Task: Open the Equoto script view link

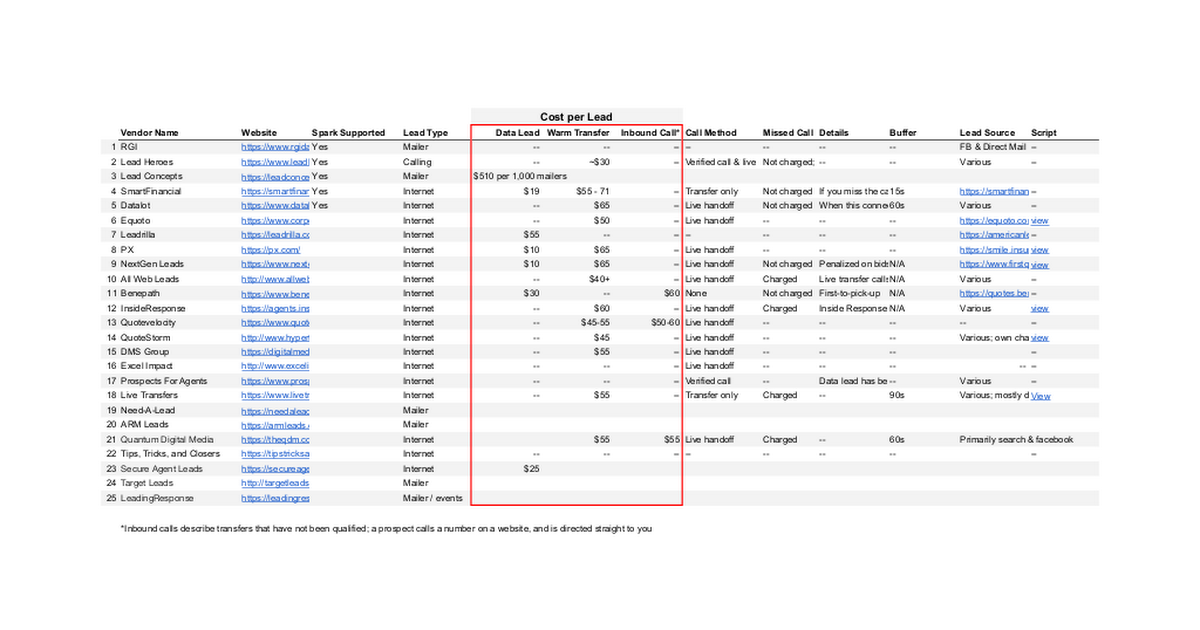Action: [x=1040, y=220]
